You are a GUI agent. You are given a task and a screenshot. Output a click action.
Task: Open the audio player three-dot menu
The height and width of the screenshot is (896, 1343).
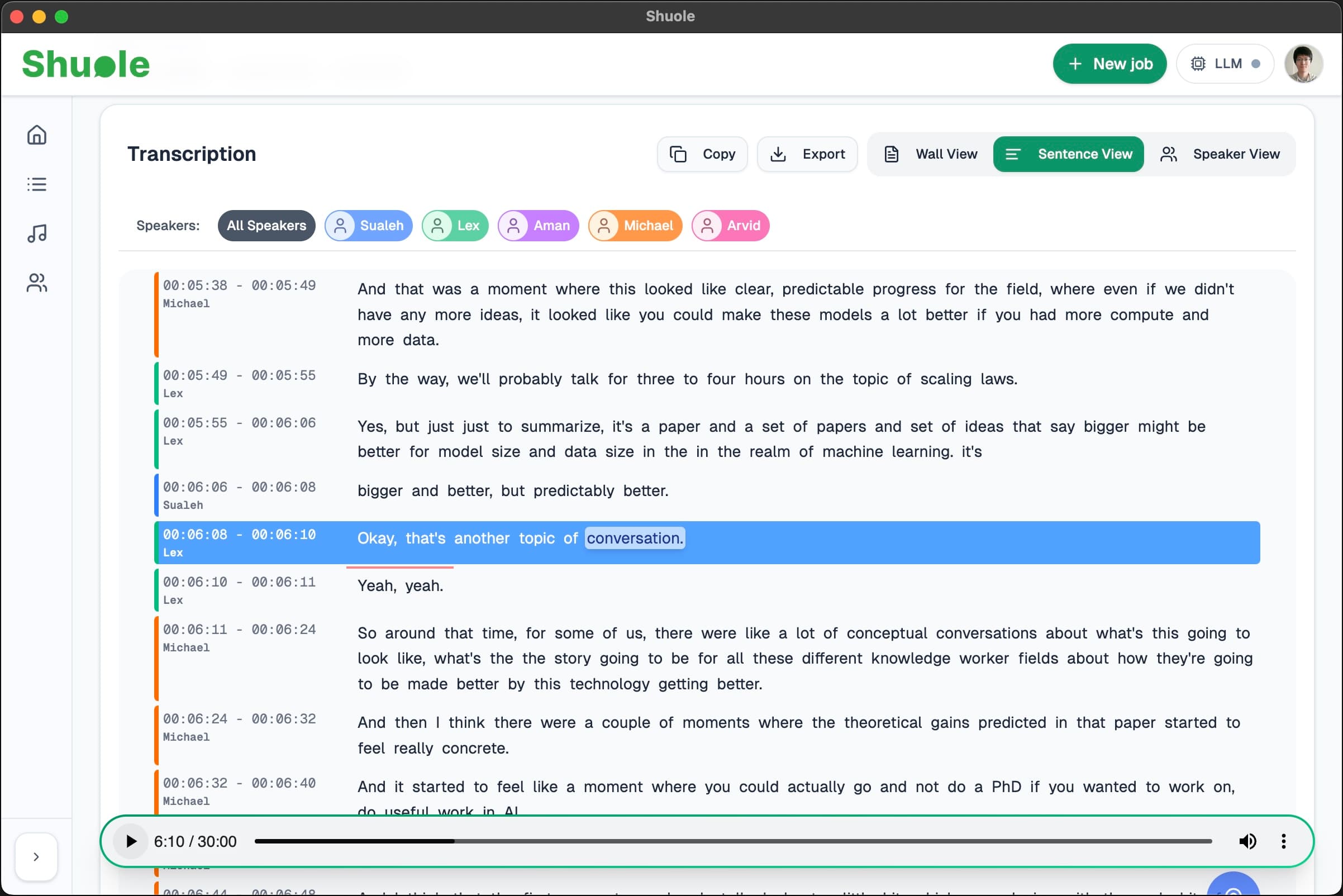pos(1284,841)
